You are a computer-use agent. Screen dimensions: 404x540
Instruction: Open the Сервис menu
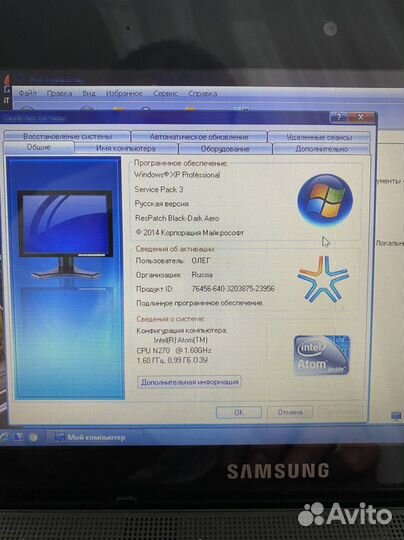tap(165, 93)
